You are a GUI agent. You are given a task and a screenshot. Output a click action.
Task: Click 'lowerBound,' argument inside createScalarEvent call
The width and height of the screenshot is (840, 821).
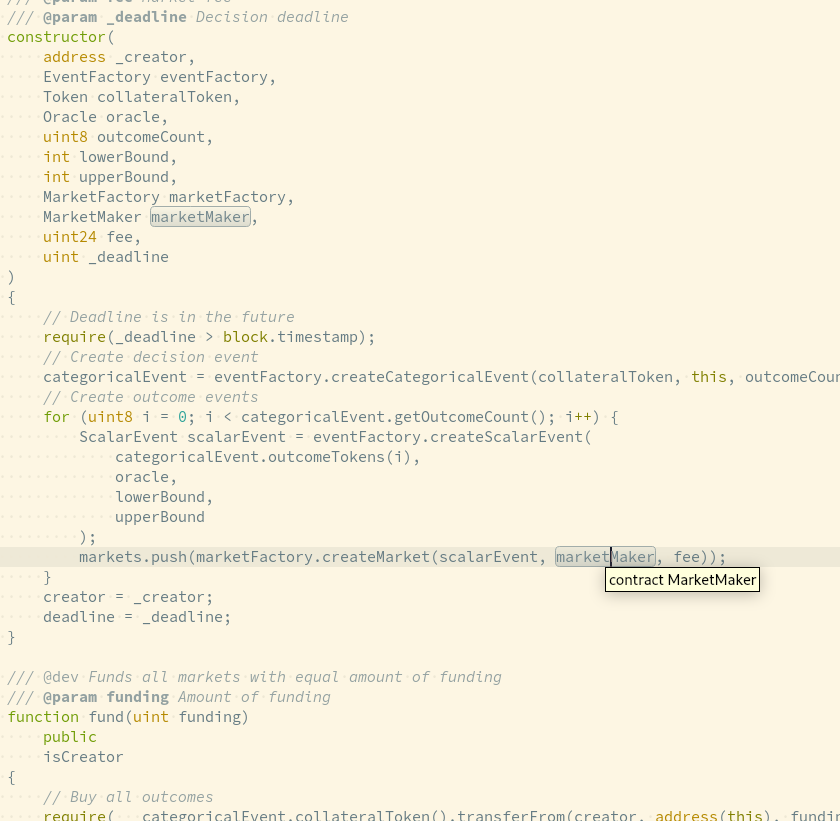click(x=164, y=497)
